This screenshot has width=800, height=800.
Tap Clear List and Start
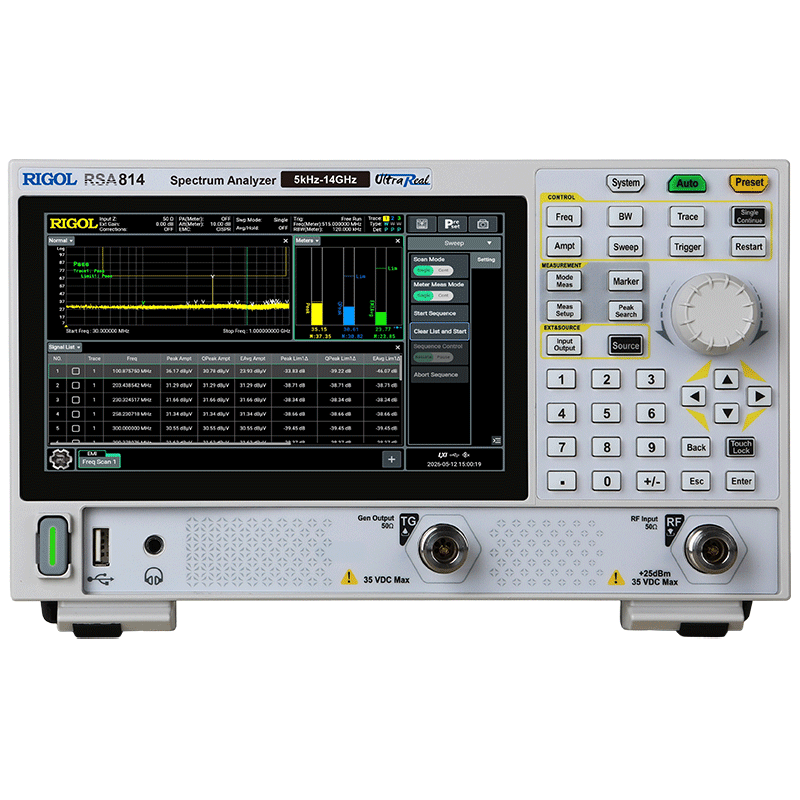(x=439, y=331)
